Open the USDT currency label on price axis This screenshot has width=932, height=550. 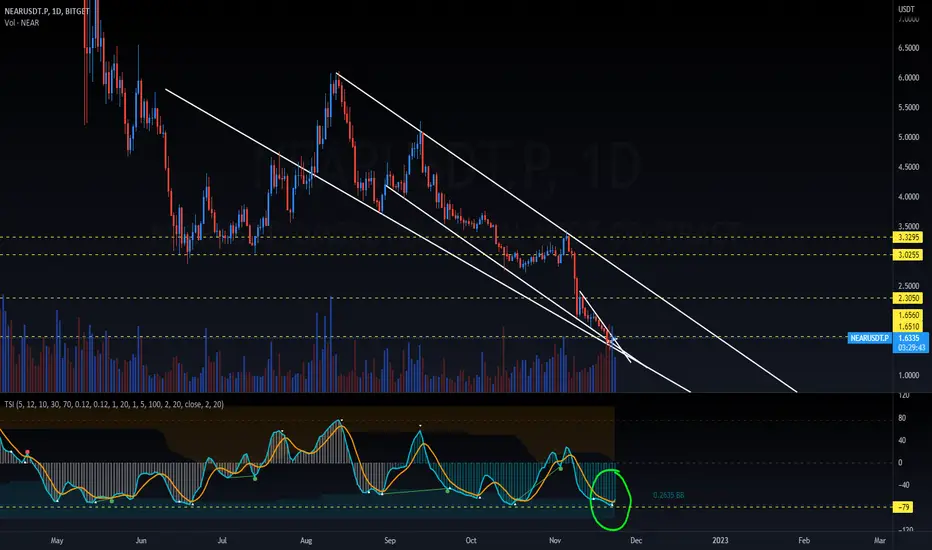(906, 9)
